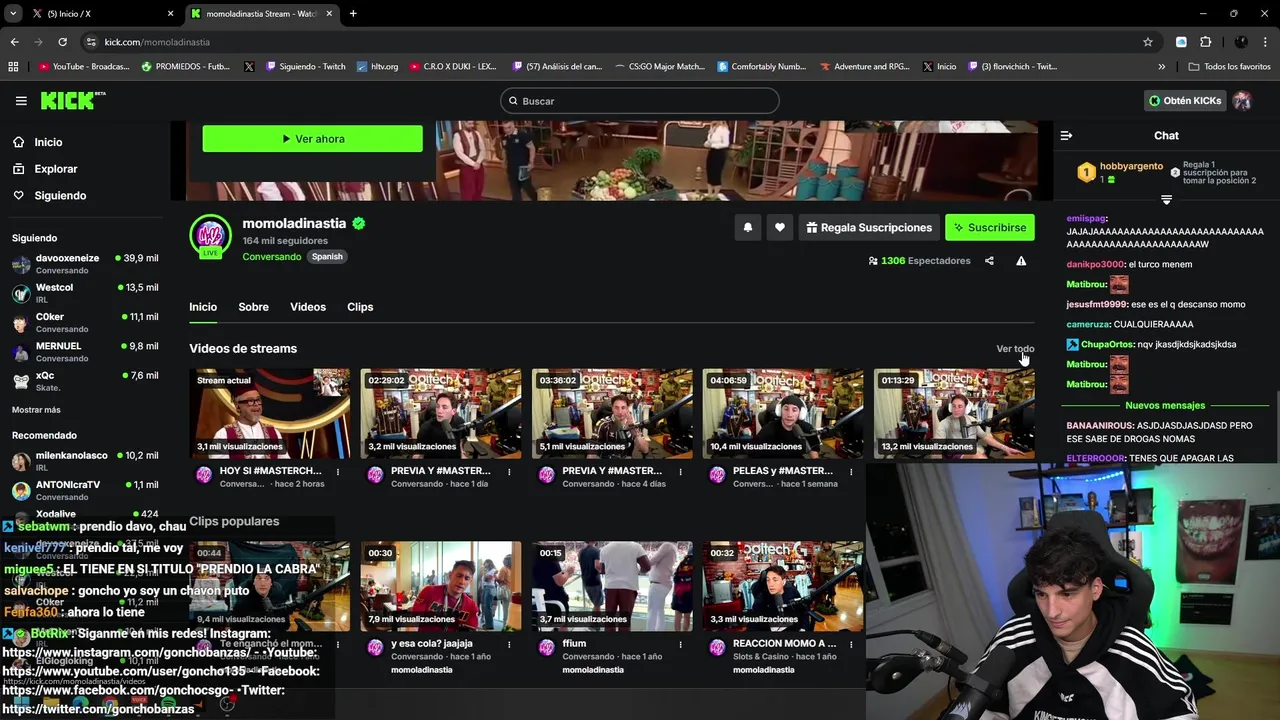Focus the Buscar search field
Screen dimensions: 1280x720
pyautogui.click(x=639, y=101)
